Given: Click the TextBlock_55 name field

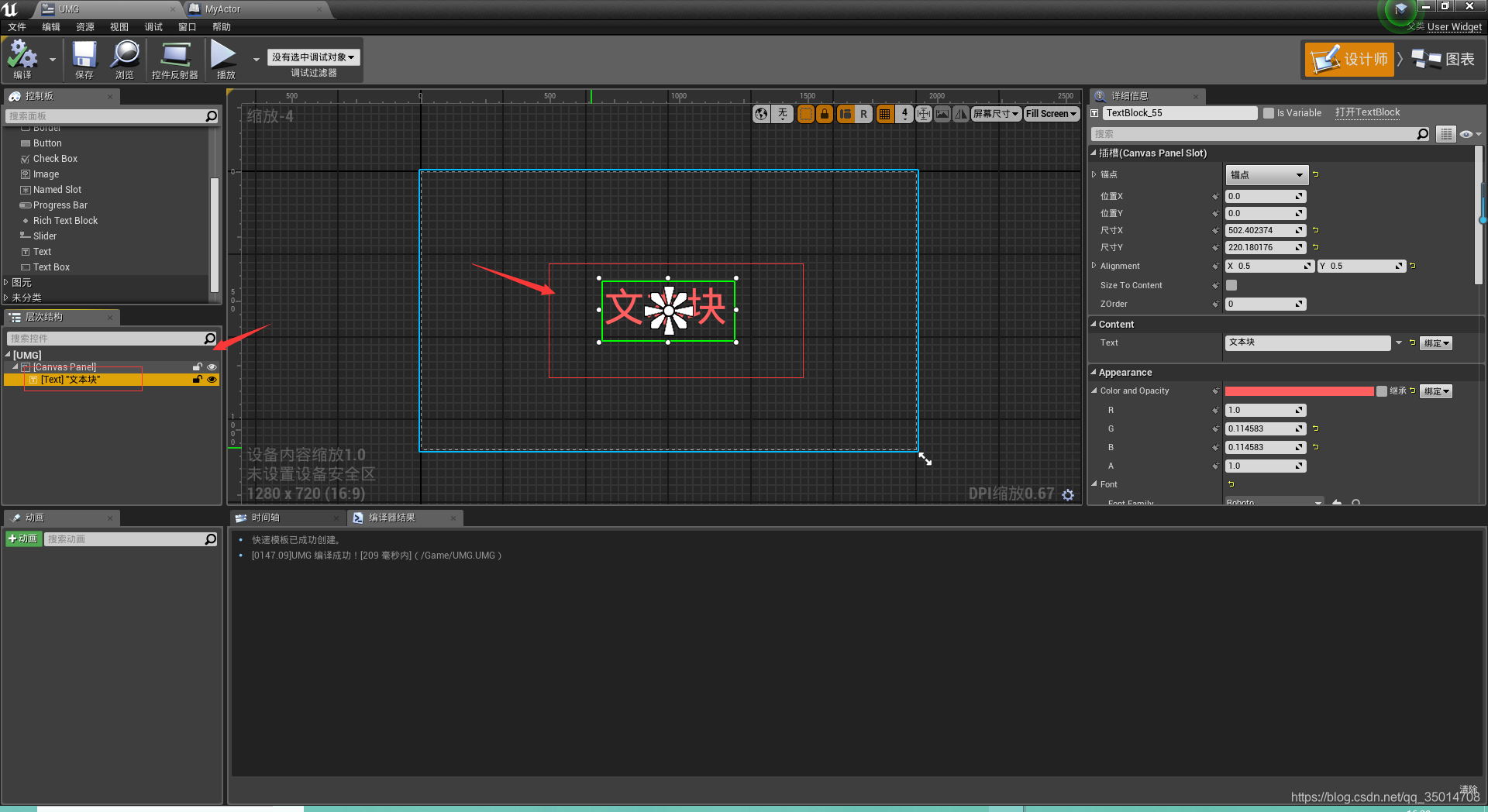Looking at the screenshot, I should 1180,113.
